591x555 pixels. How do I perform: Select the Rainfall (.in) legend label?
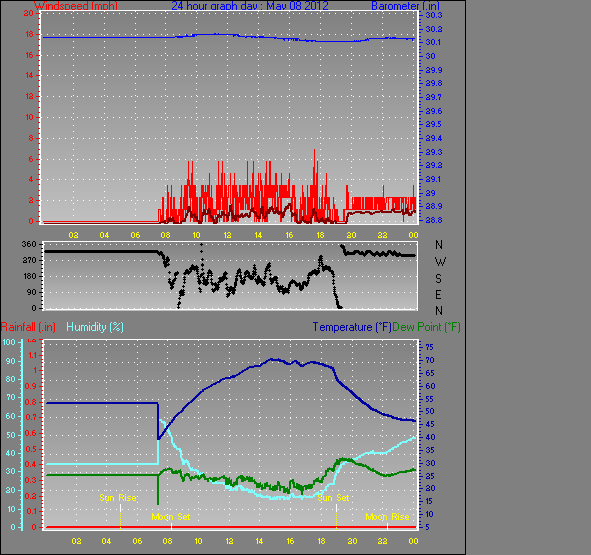[28, 327]
